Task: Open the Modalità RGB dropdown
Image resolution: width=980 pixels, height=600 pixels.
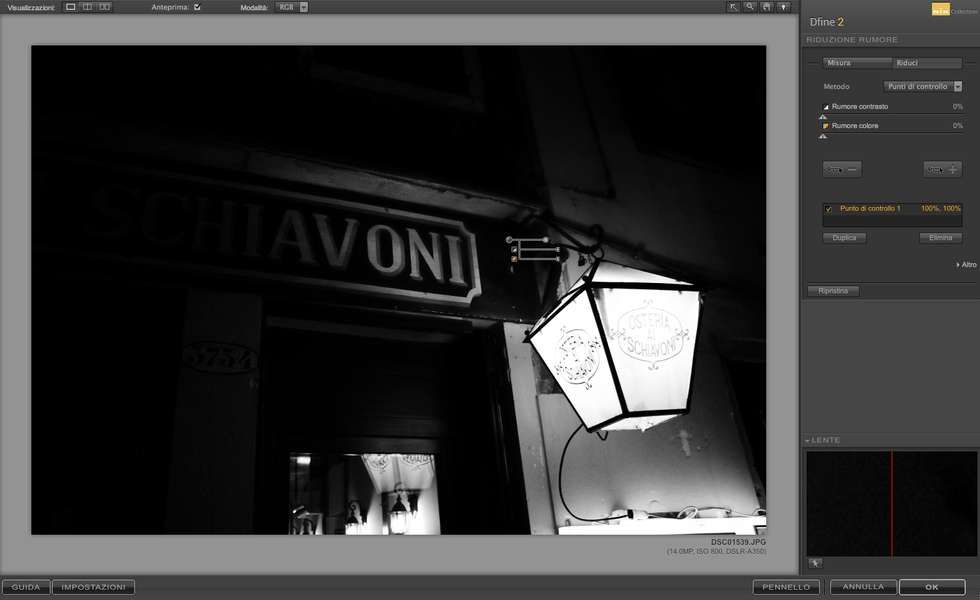Action: click(292, 8)
